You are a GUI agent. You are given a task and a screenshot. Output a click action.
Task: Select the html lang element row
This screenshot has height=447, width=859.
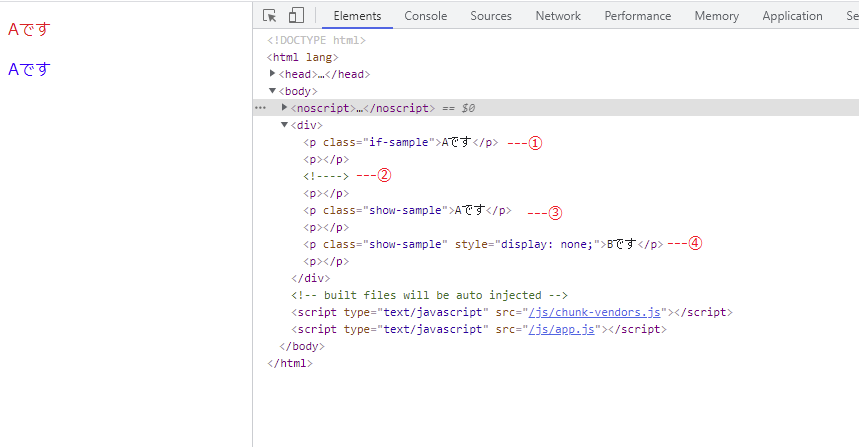[x=303, y=57]
